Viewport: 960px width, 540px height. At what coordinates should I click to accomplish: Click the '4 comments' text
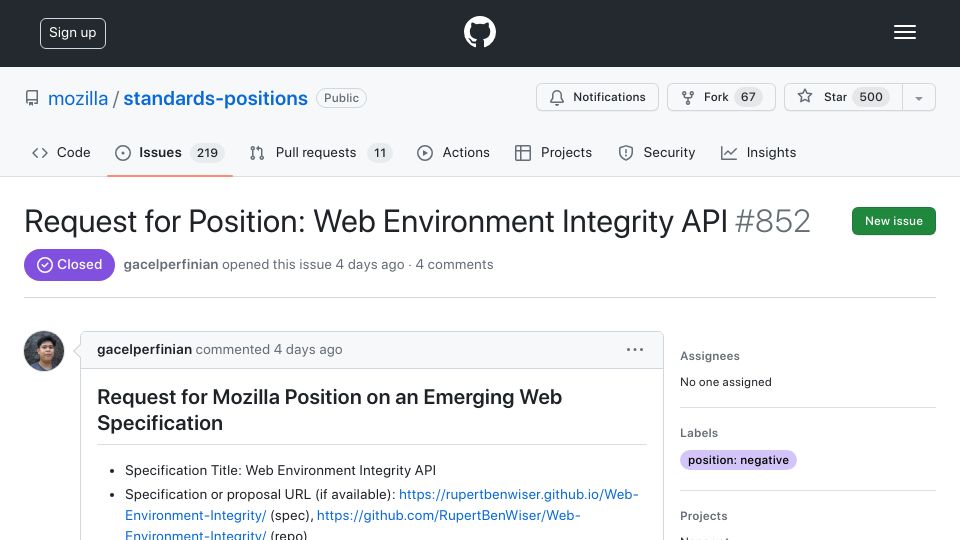[x=454, y=264]
